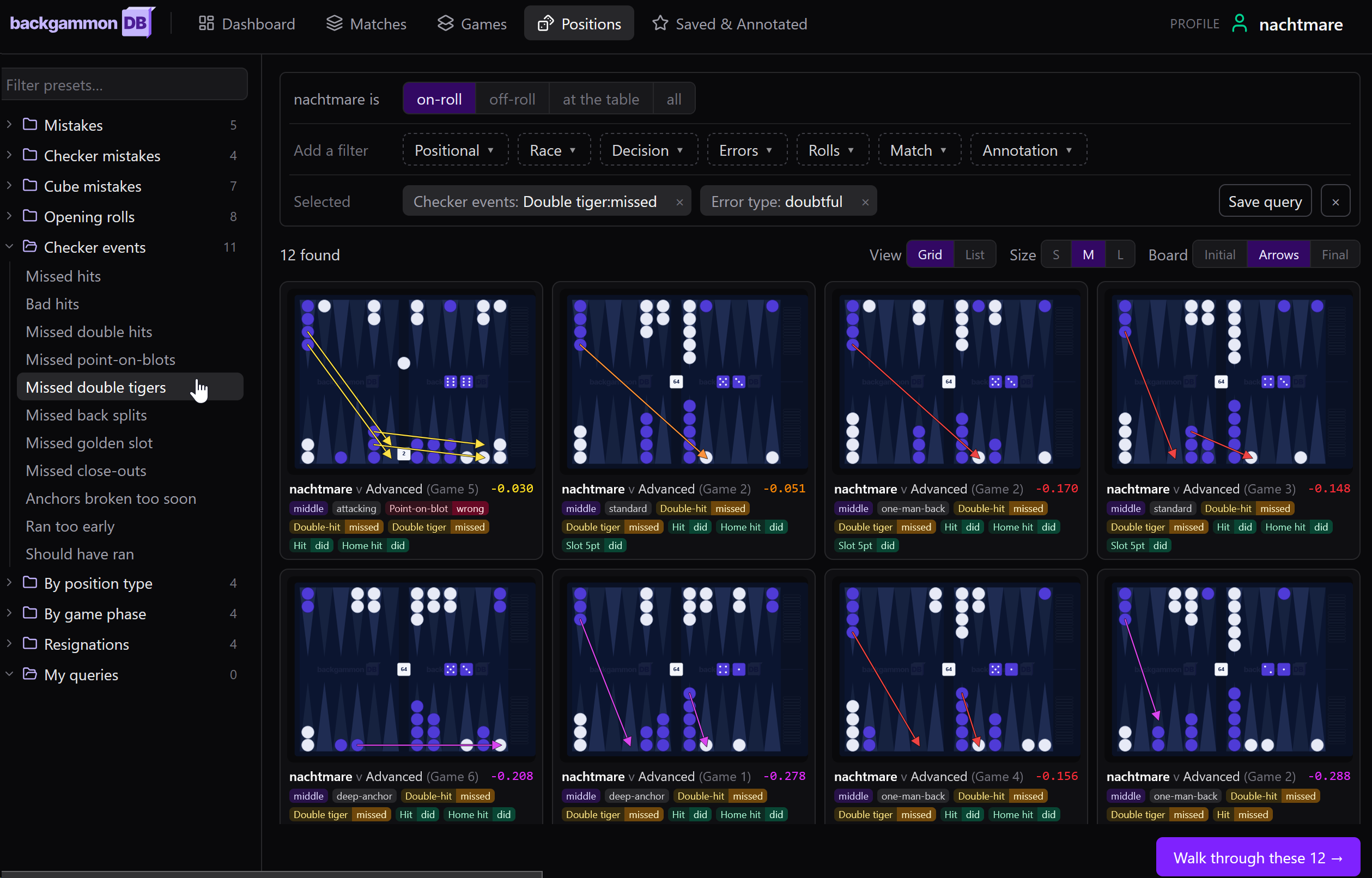Click the By game phase folder icon
Viewport: 1372px width, 878px height.
[29, 613]
